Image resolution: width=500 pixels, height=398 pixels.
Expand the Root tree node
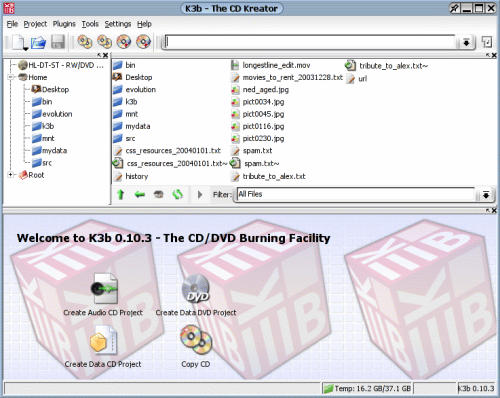point(11,175)
